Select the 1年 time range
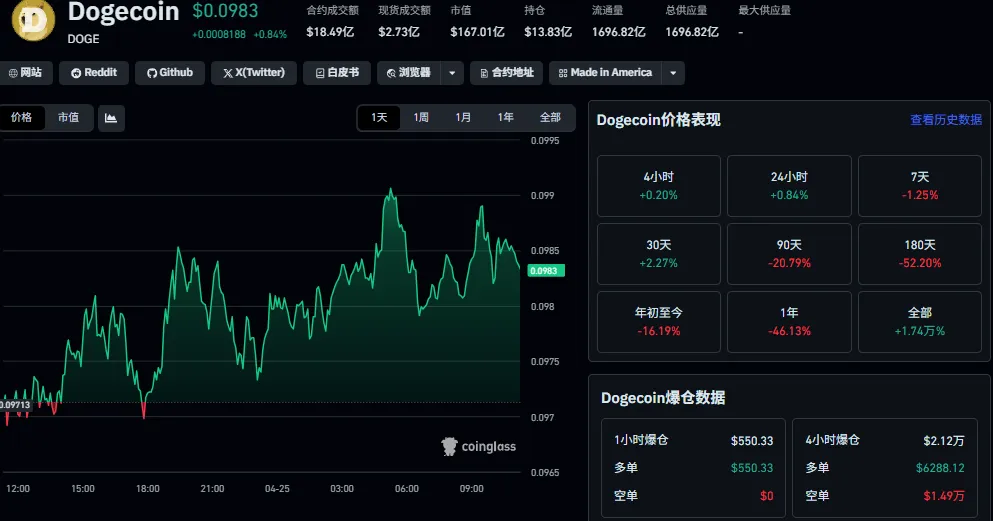Image resolution: width=993 pixels, height=521 pixels. (x=505, y=118)
